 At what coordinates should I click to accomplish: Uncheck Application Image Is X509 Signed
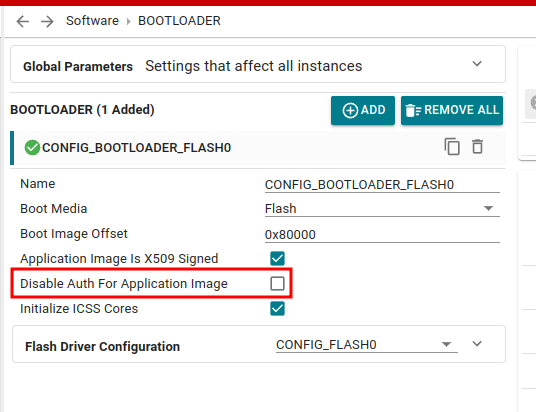277,258
